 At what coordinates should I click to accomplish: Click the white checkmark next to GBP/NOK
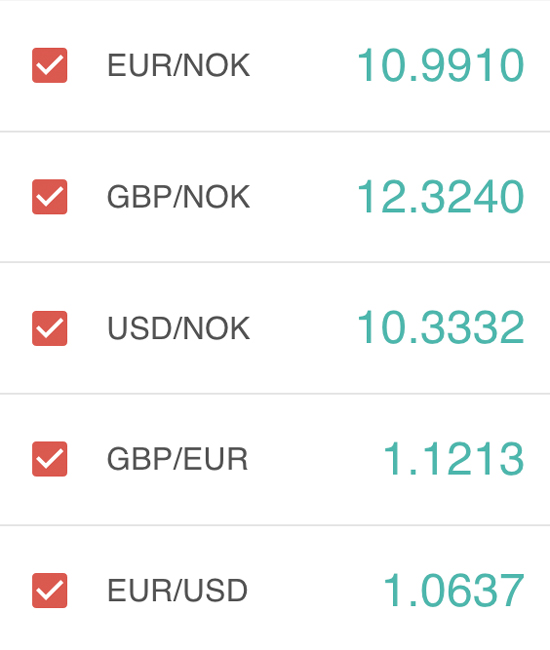tap(50, 197)
